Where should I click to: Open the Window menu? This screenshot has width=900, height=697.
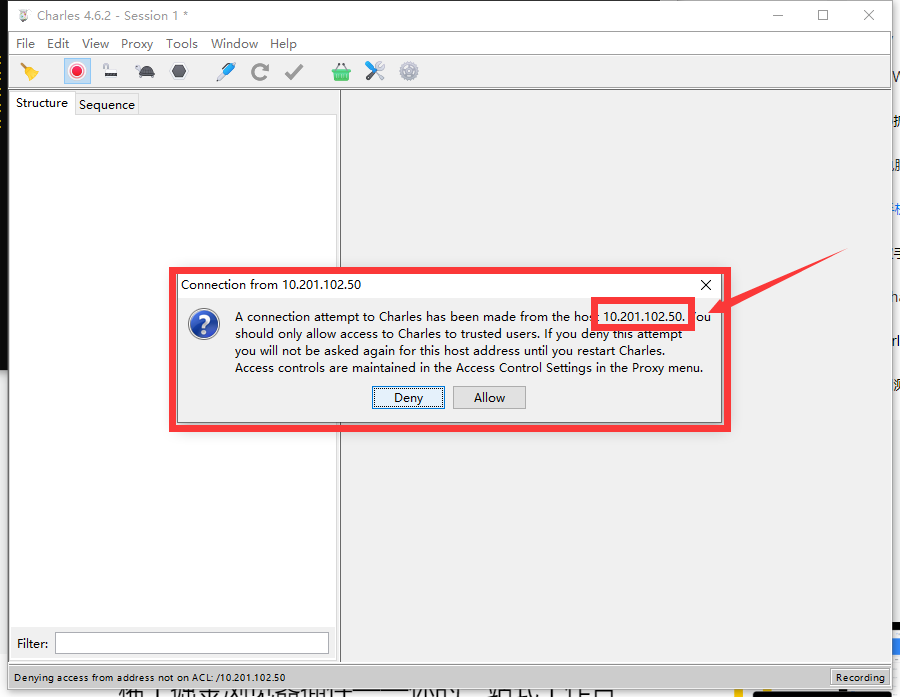pos(234,44)
